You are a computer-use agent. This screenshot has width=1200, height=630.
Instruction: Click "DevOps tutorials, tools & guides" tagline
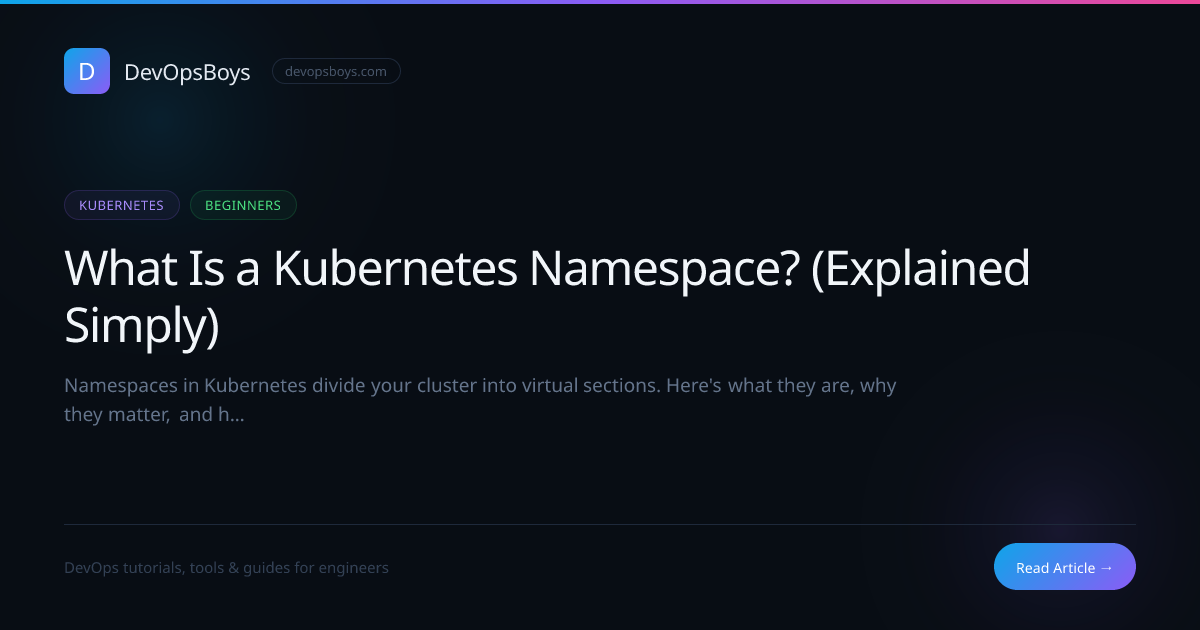[x=226, y=568]
